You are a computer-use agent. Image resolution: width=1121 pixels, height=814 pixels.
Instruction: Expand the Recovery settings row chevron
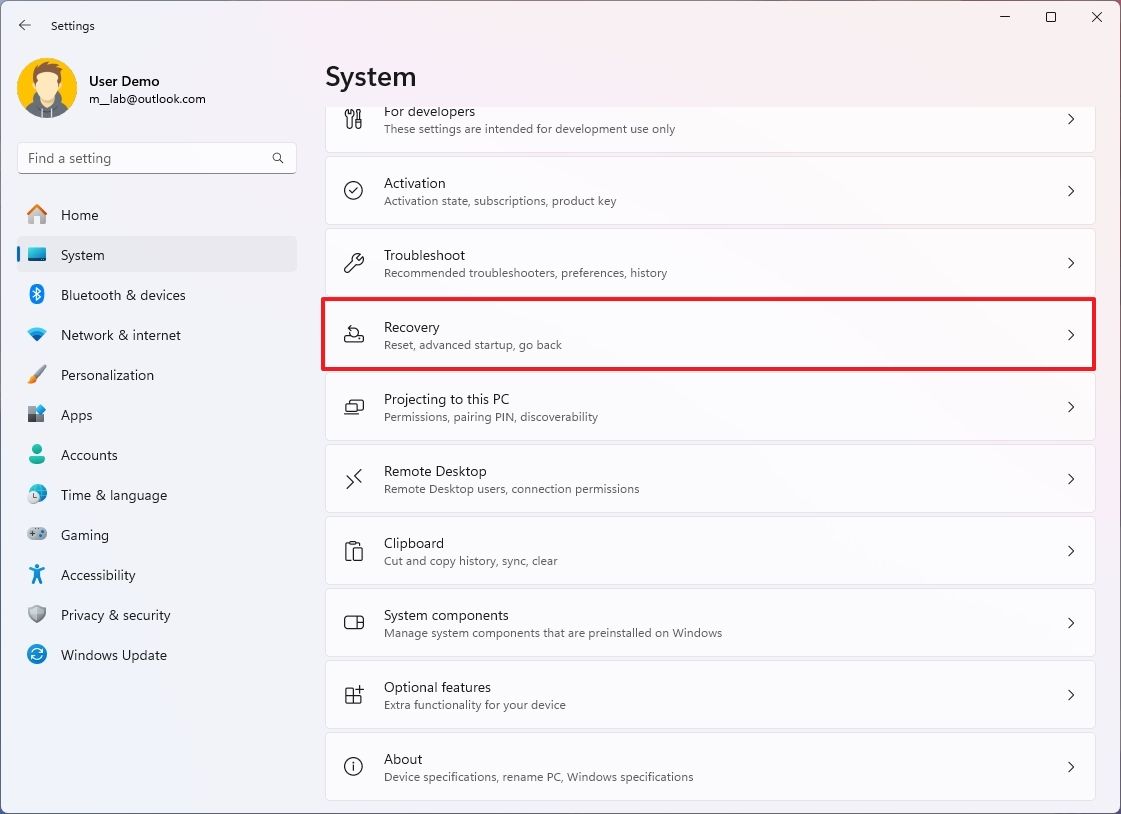(x=1071, y=335)
